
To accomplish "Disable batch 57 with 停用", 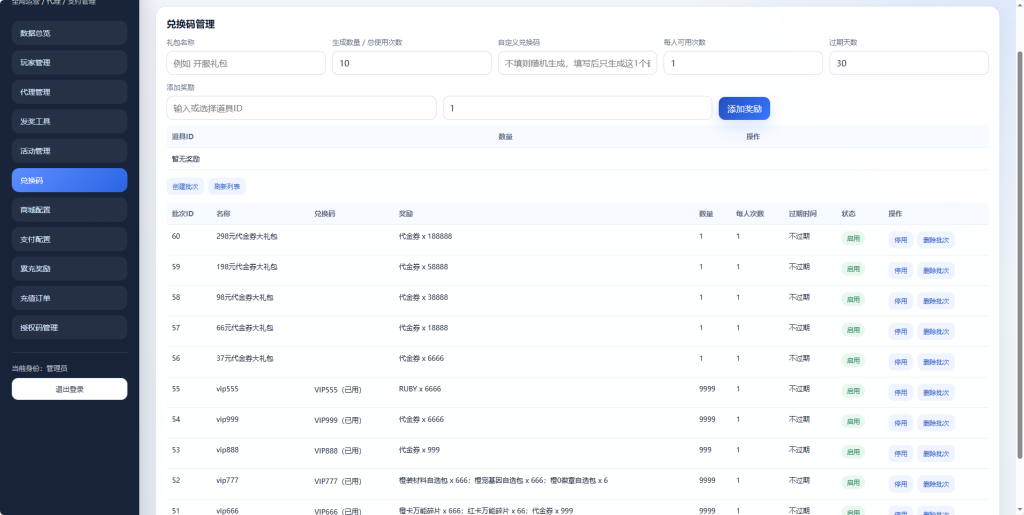I will [x=901, y=332].
